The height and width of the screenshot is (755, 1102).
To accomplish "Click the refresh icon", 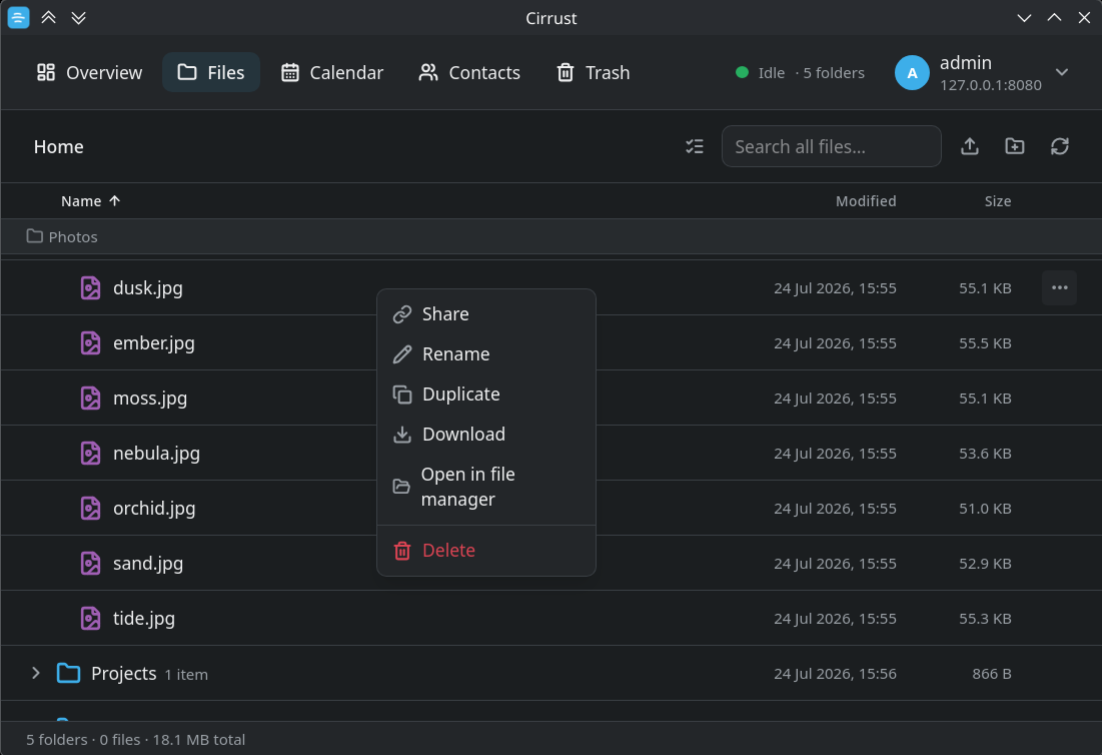I will click(x=1060, y=146).
